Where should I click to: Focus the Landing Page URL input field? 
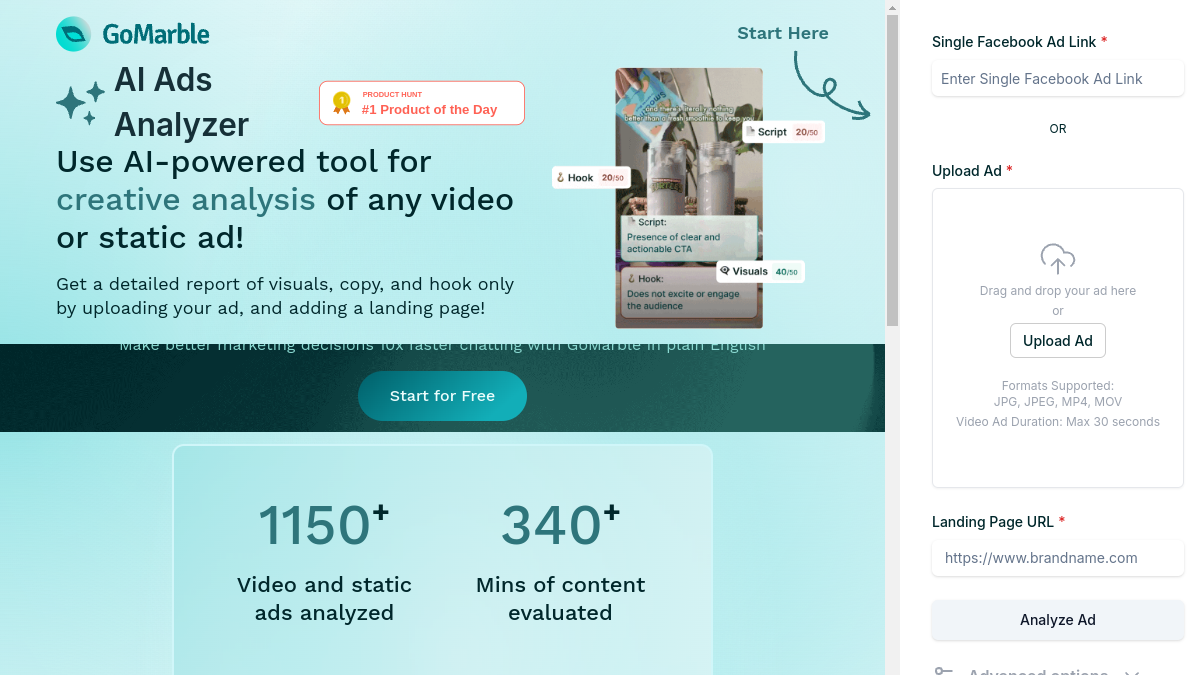(x=1058, y=558)
